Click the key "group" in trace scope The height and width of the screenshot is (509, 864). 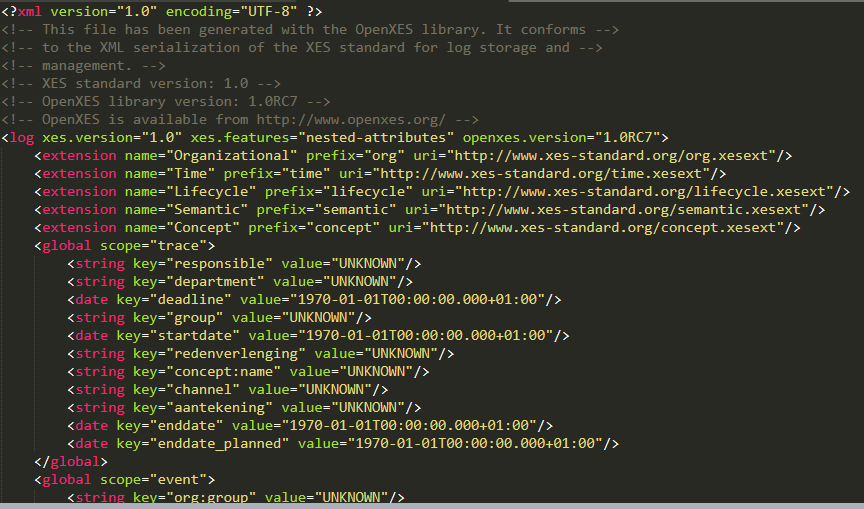coord(195,317)
